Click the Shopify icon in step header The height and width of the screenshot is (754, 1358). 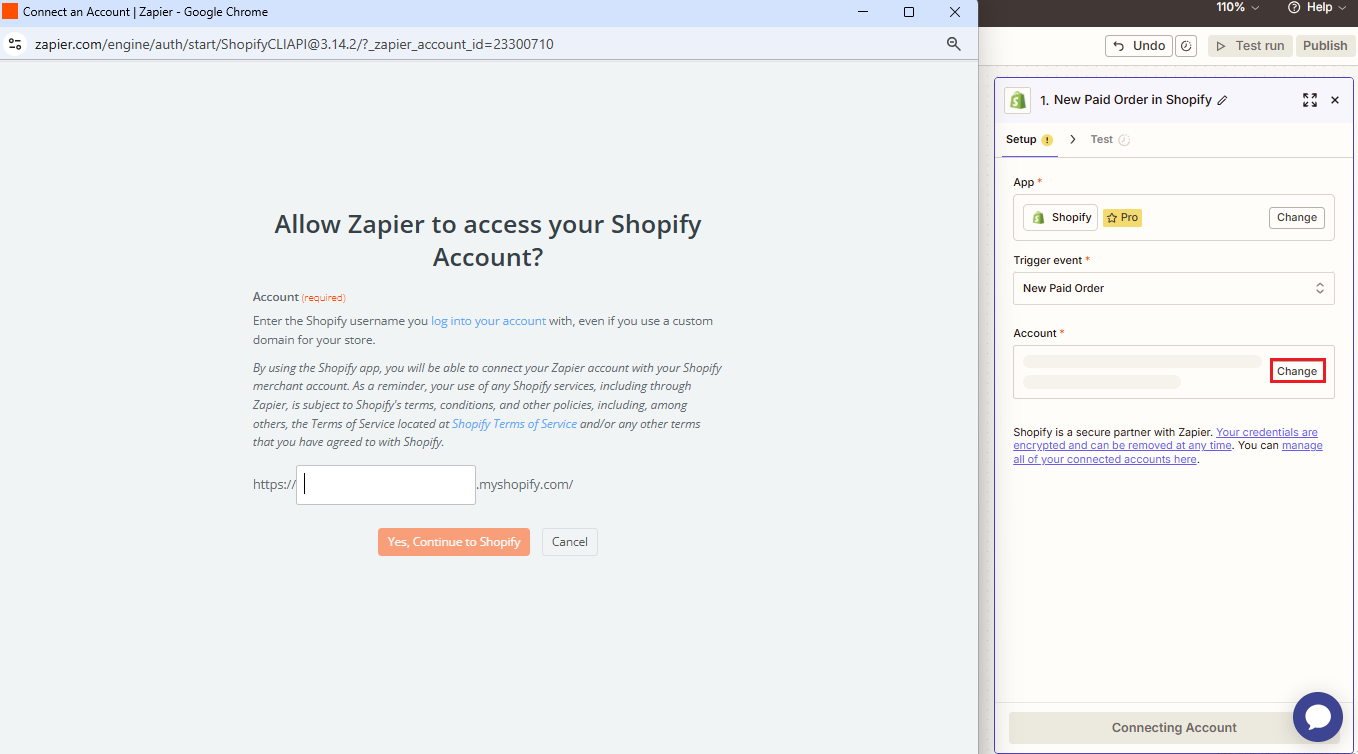coord(1018,100)
